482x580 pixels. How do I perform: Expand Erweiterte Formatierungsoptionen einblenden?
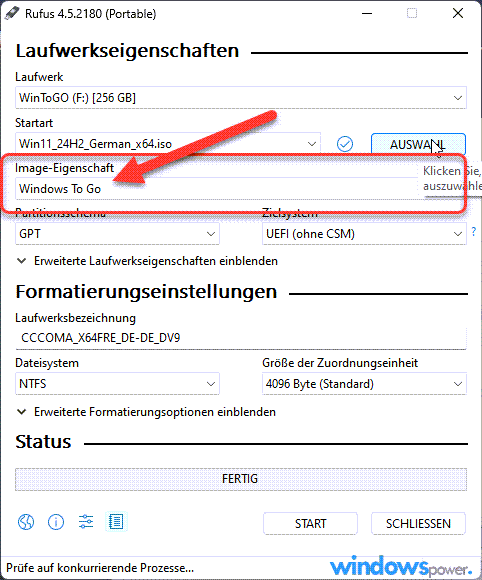tap(146, 412)
